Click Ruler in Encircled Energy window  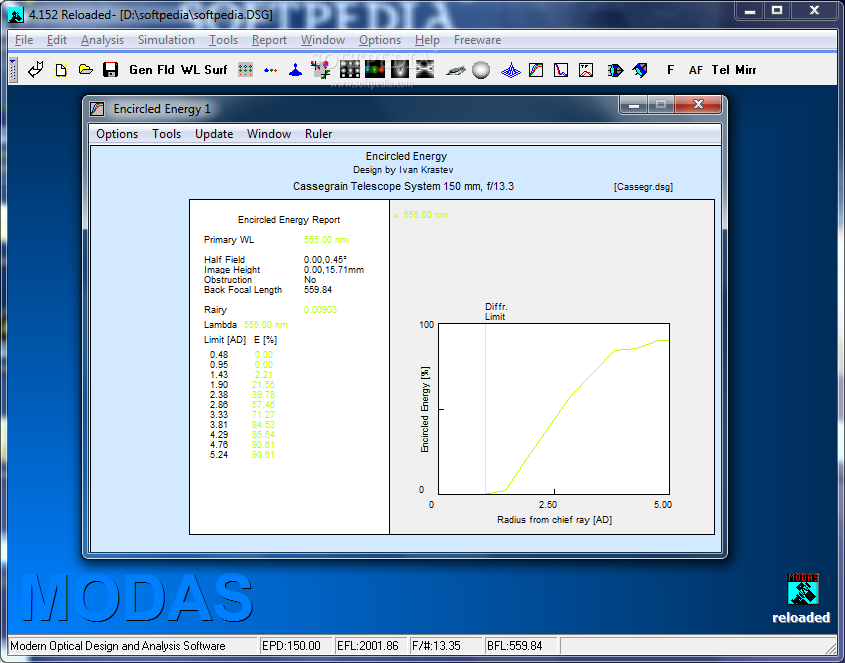318,134
